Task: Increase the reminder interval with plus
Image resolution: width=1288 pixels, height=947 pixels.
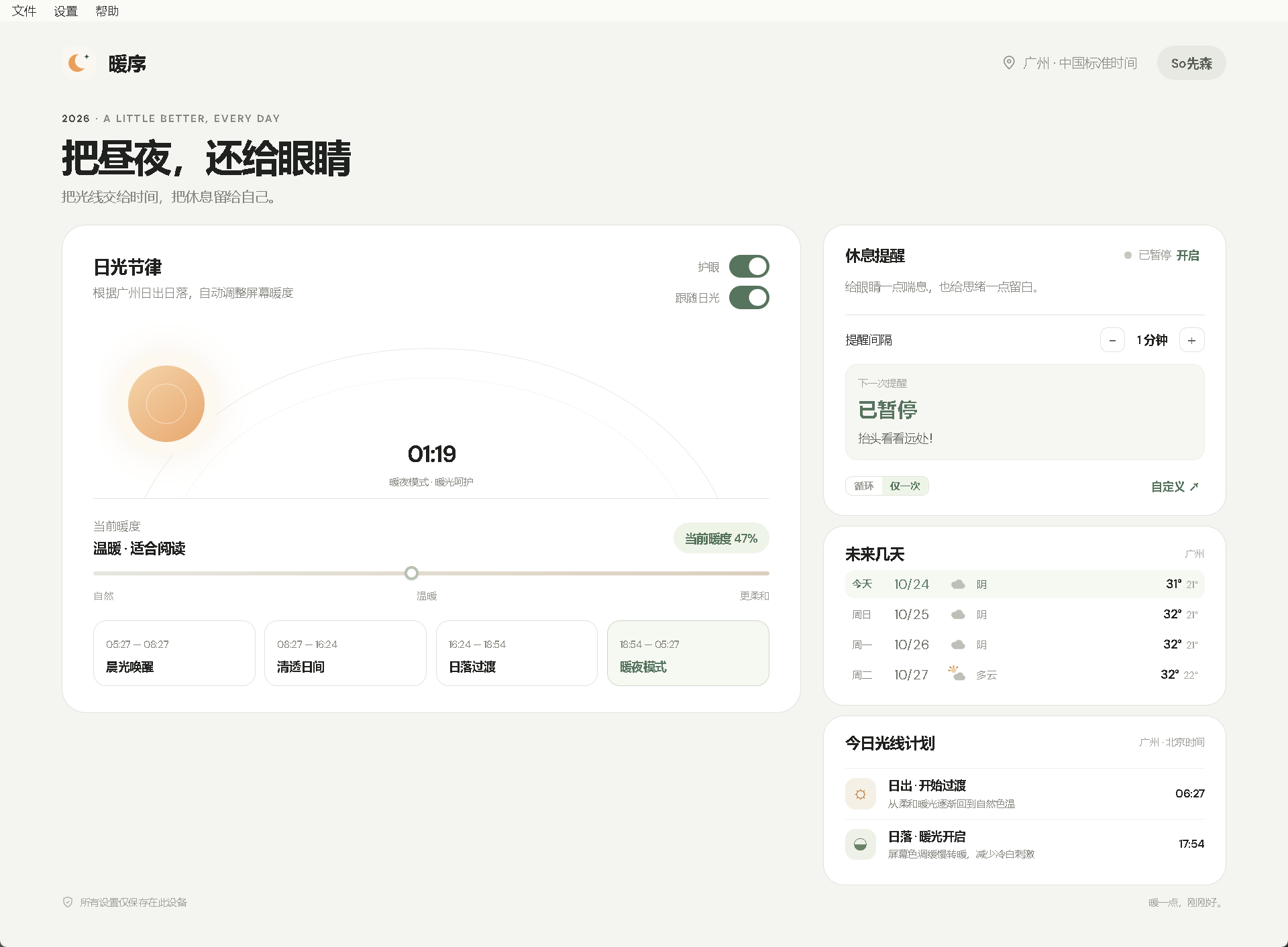Action: point(1192,340)
